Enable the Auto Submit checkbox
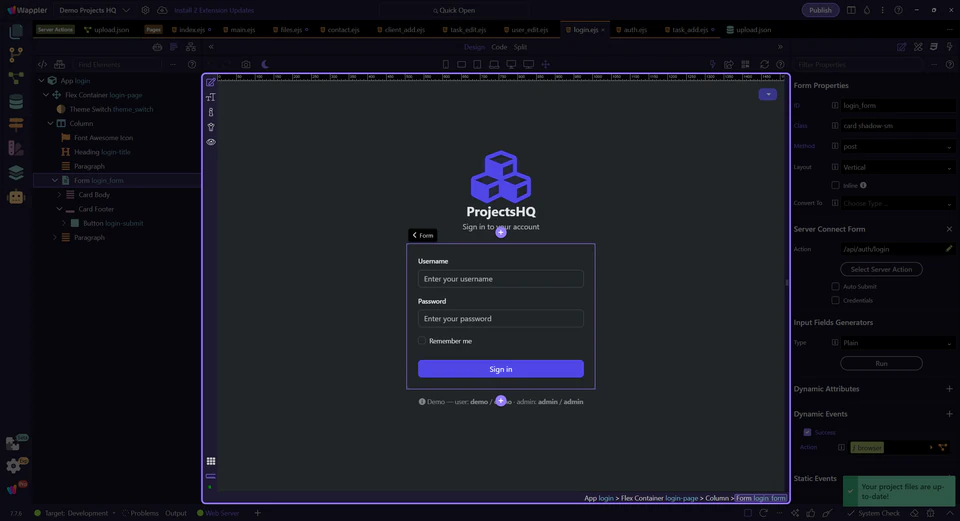This screenshot has height=521, width=960. tap(835, 286)
